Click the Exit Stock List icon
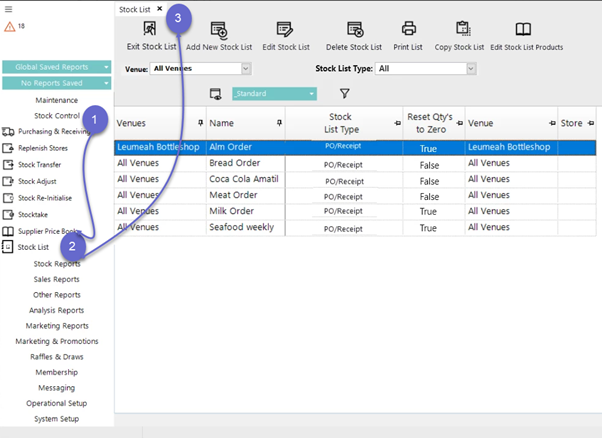 click(149, 30)
